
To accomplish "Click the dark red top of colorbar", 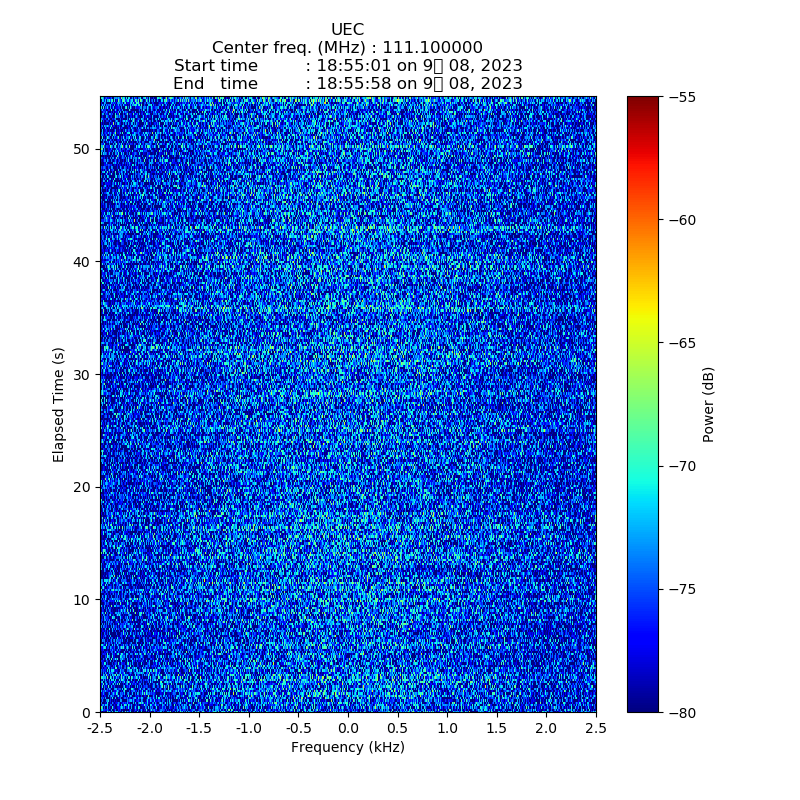I will pyautogui.click(x=643, y=102).
